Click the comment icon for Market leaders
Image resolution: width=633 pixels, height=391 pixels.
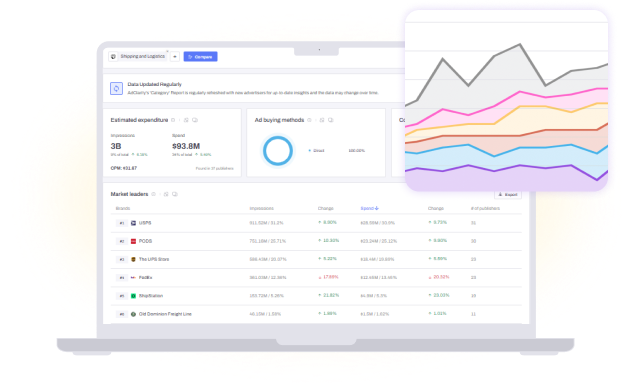175,194
